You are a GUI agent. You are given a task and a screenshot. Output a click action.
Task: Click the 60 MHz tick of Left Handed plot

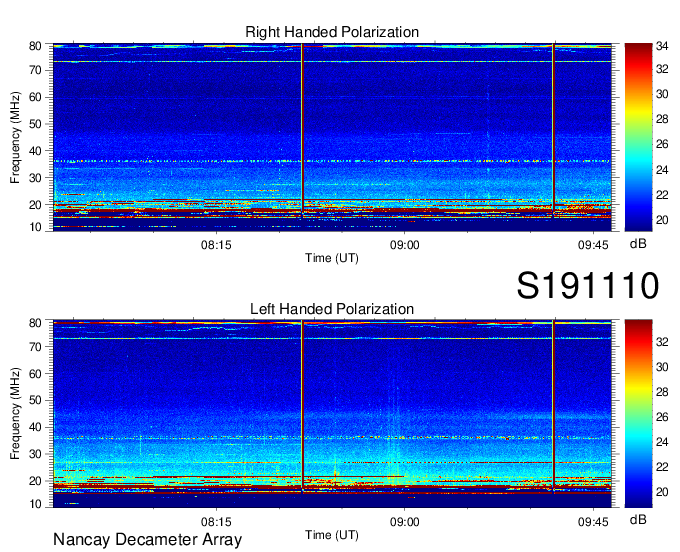pyautogui.click(x=35, y=374)
